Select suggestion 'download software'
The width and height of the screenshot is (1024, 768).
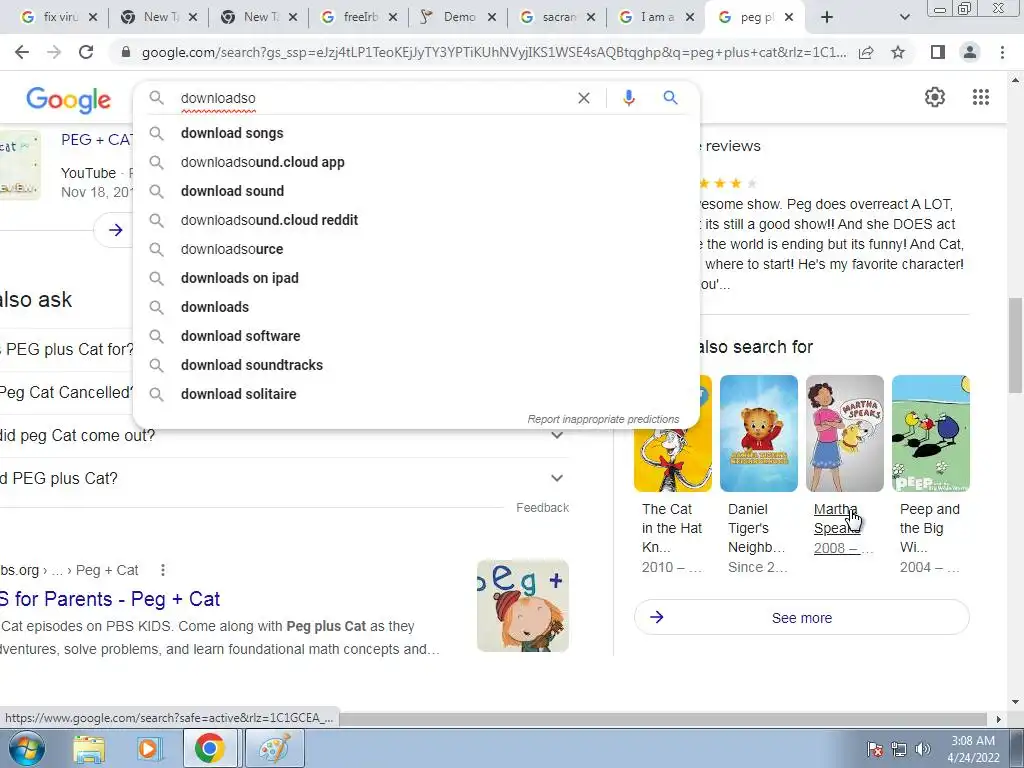click(x=416, y=336)
